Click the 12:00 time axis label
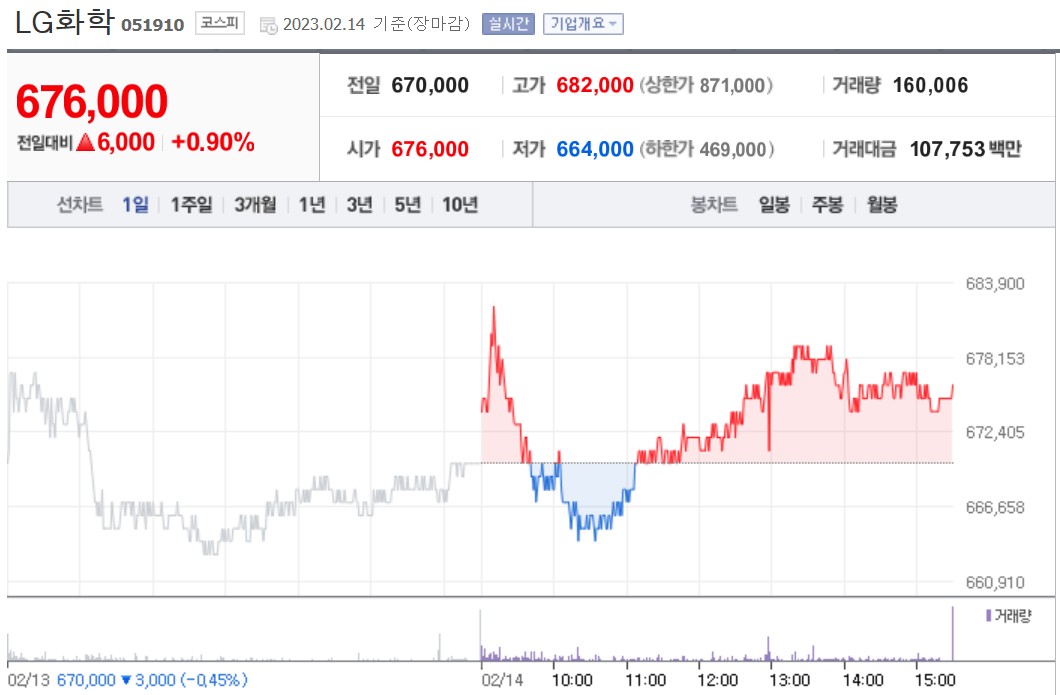 pyautogui.click(x=717, y=680)
